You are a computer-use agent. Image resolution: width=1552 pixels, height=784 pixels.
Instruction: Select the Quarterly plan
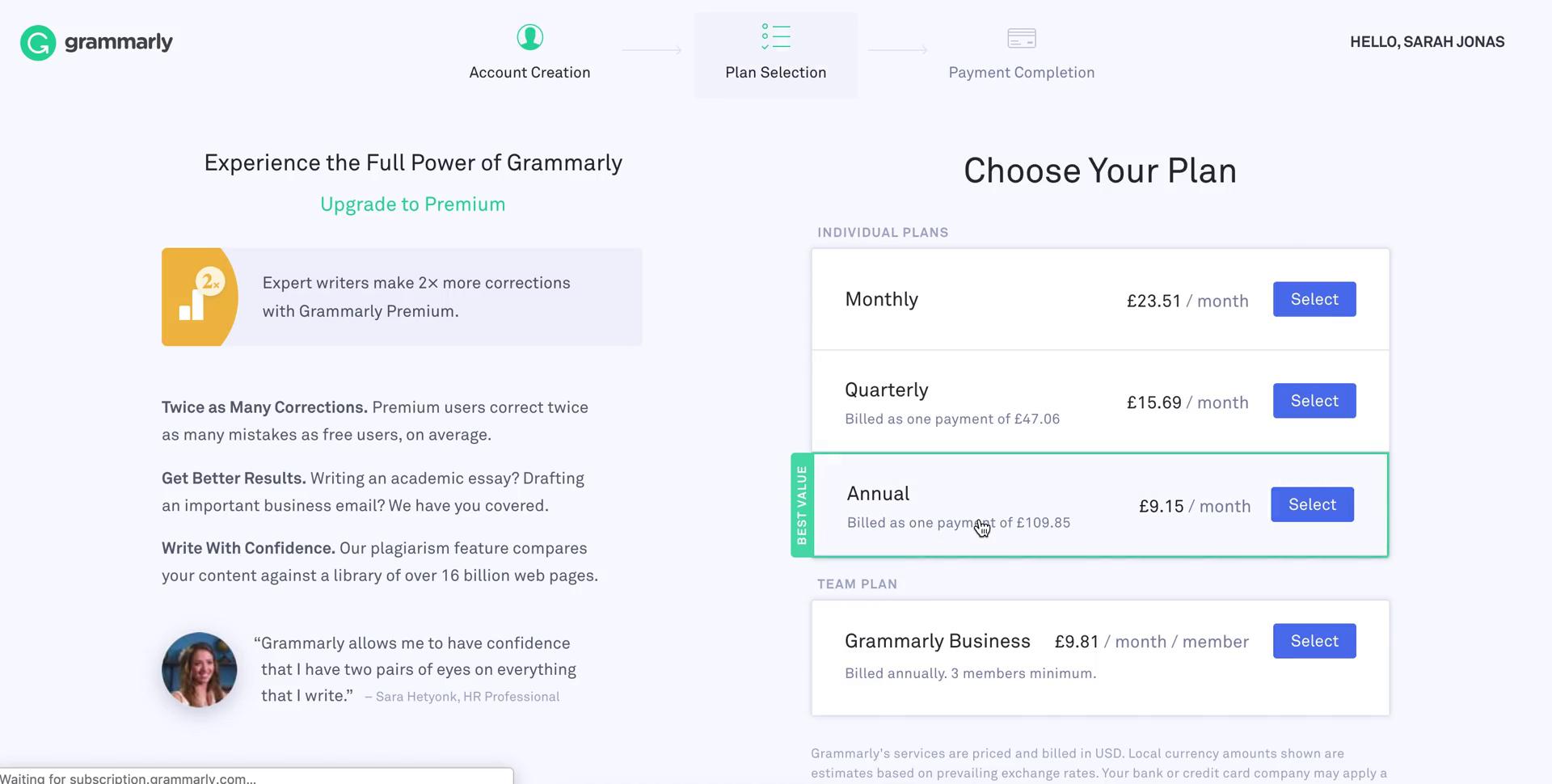(x=1314, y=401)
